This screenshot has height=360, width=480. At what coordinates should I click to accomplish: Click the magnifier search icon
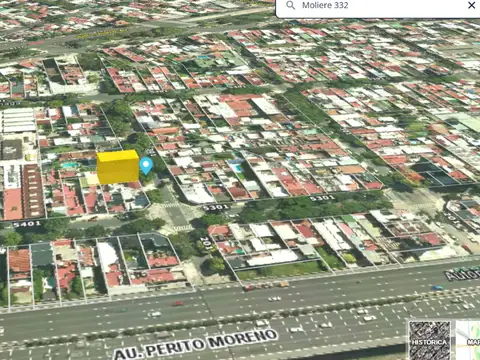(x=290, y=5)
